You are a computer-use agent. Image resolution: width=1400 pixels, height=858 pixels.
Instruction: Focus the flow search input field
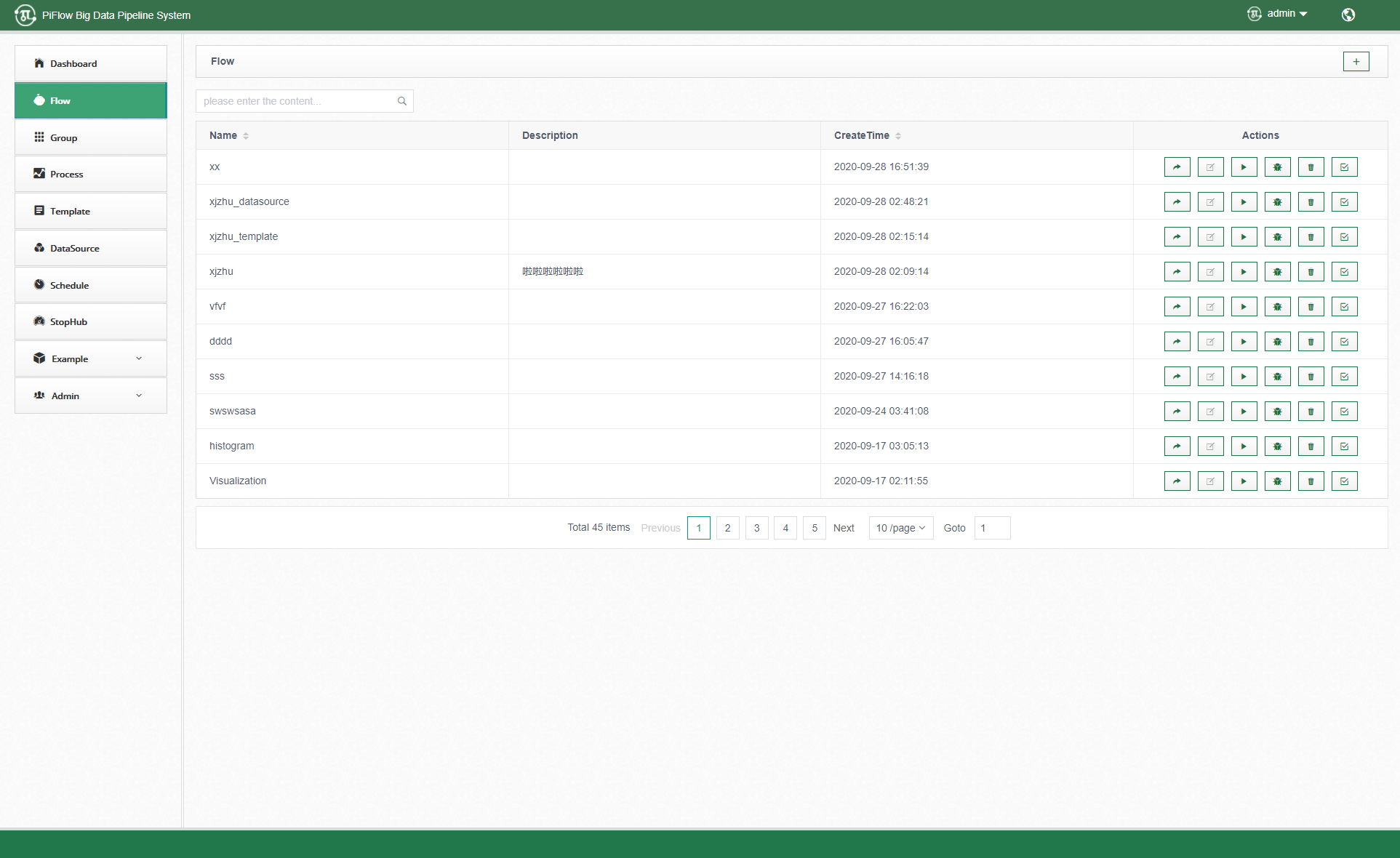tap(304, 101)
